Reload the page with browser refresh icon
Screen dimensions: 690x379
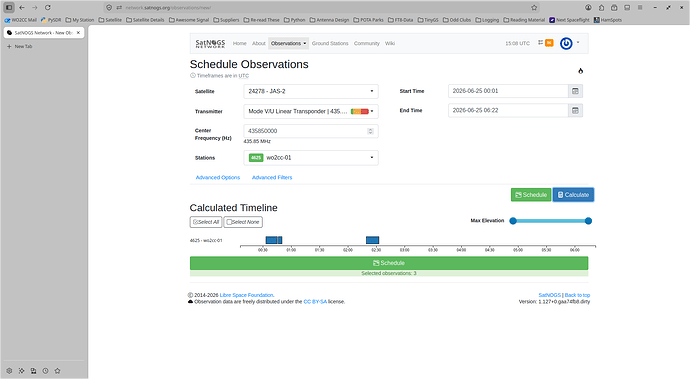coord(48,7)
